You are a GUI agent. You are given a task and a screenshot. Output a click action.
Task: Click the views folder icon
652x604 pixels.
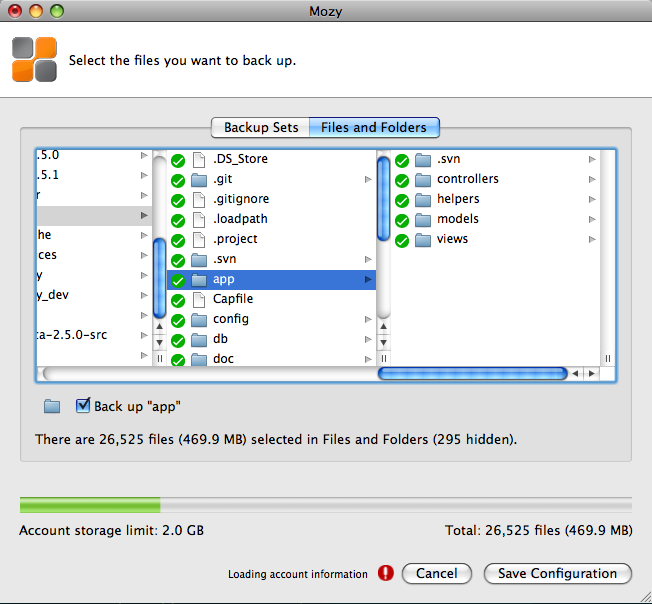423,239
